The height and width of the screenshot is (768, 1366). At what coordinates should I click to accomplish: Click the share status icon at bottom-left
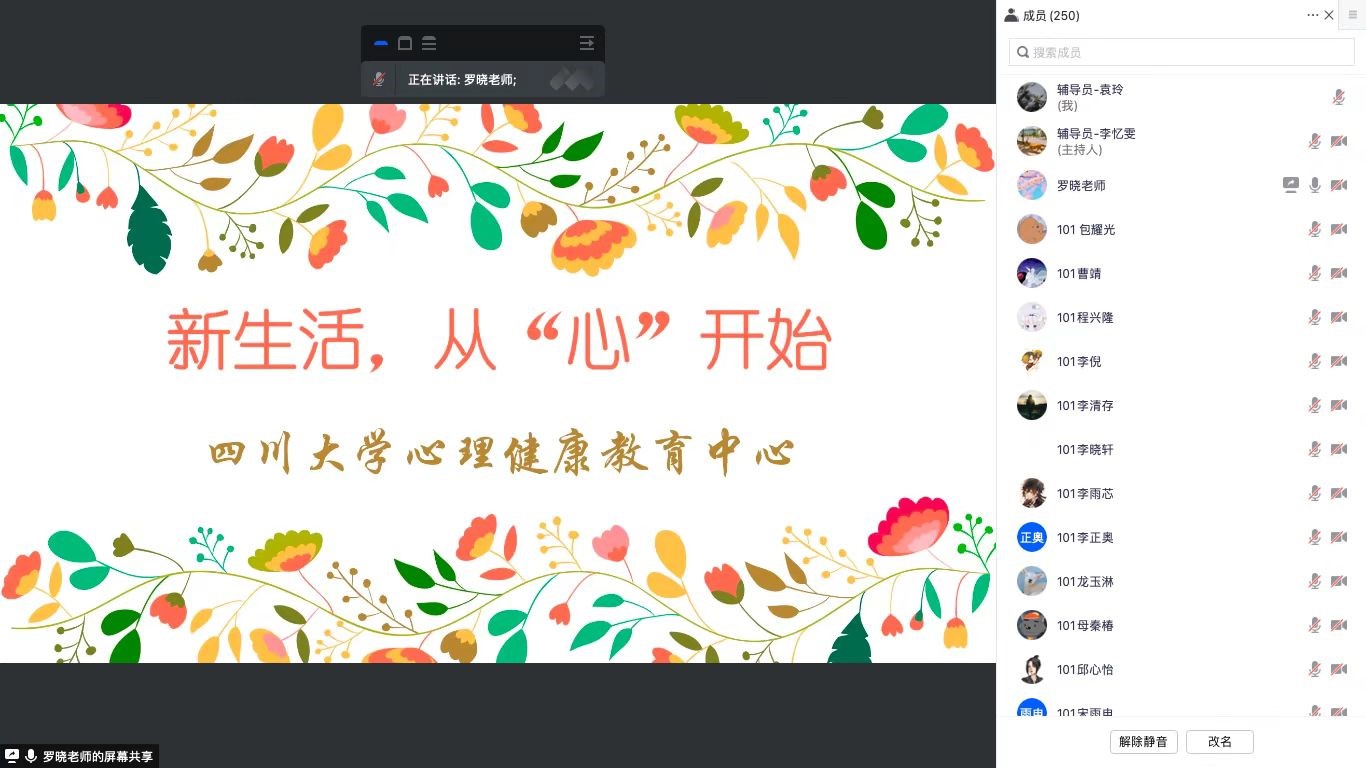tap(12, 756)
